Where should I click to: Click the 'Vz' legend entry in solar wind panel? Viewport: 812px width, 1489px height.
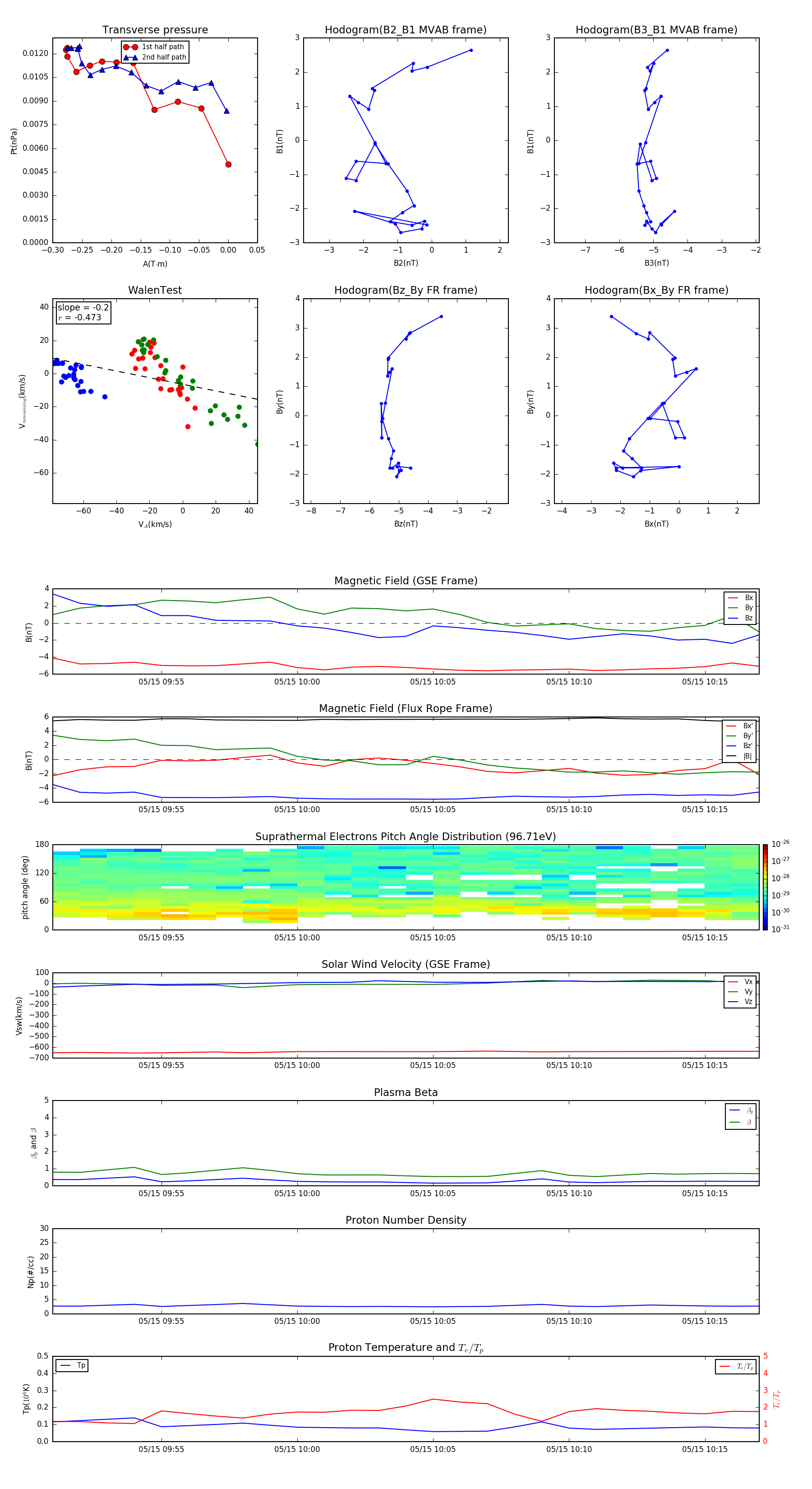click(x=741, y=1001)
